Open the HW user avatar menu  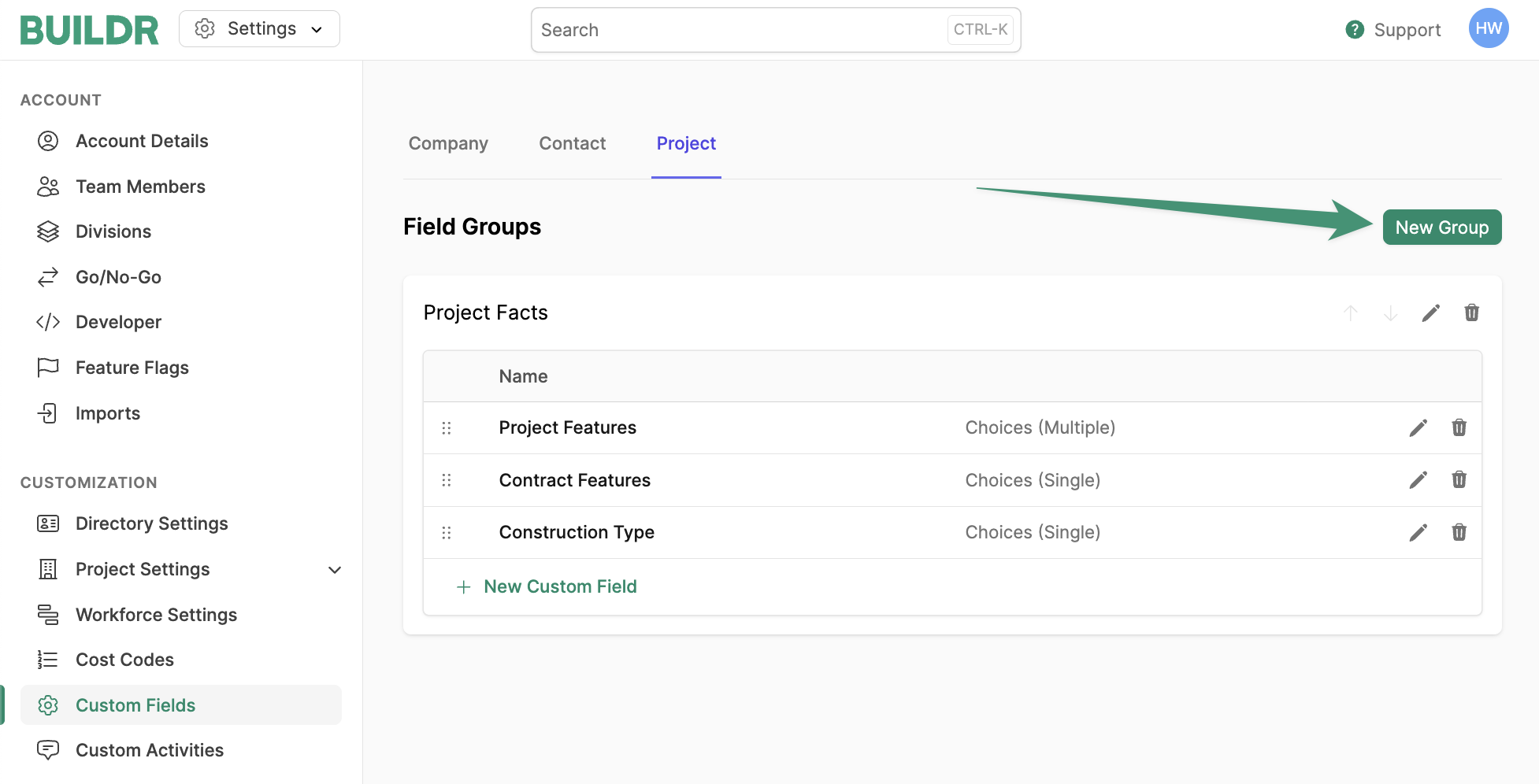(1488, 29)
